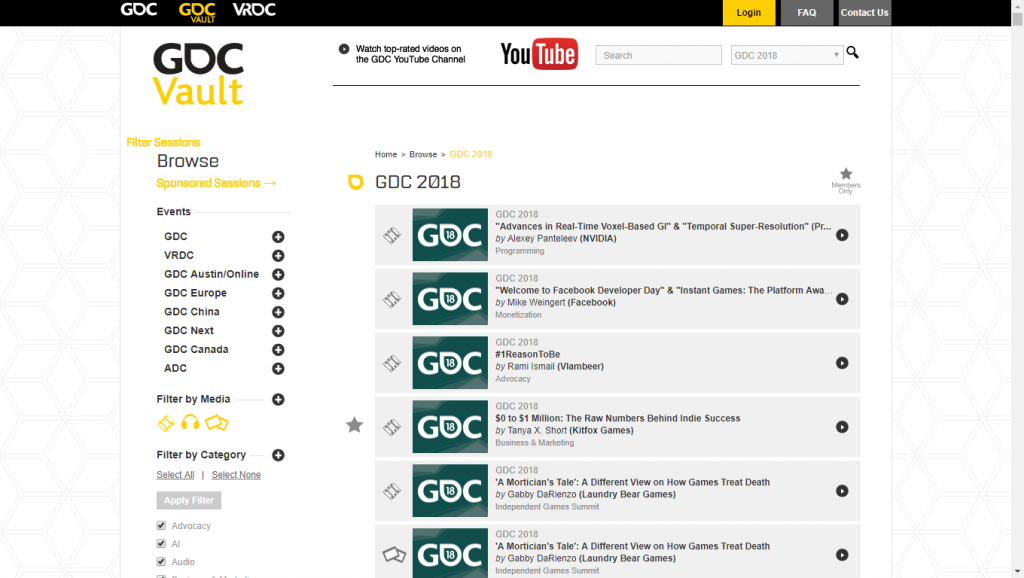
Task: Click video icon on $0 to $1 Million row
Action: [392, 427]
